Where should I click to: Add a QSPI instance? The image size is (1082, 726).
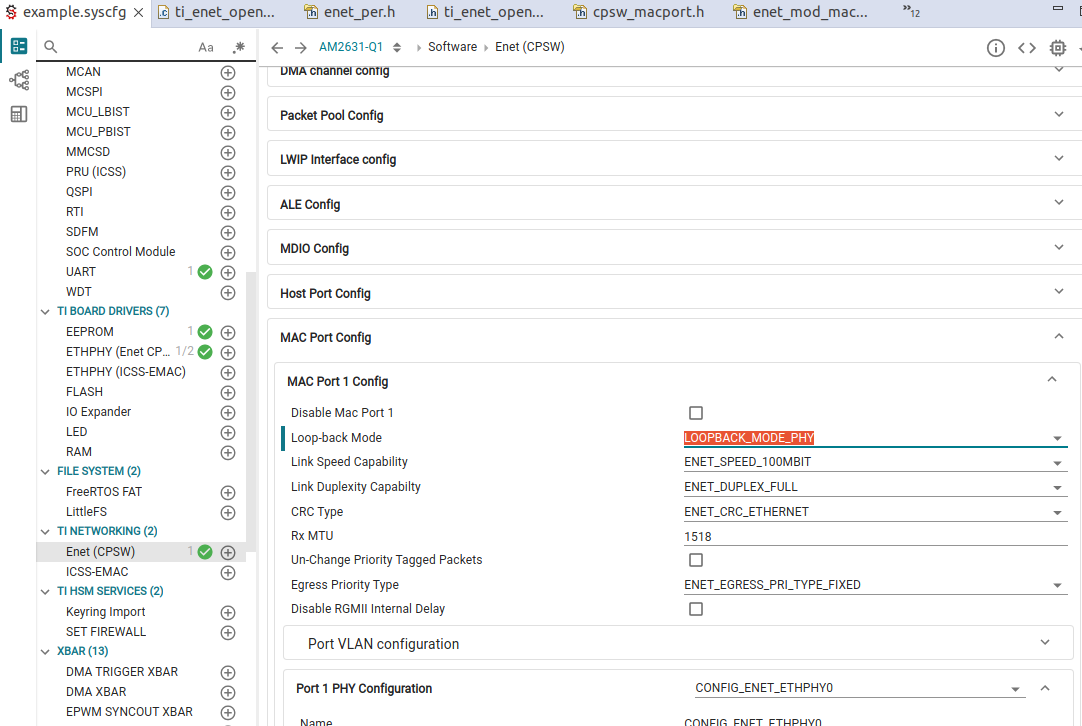pos(228,193)
